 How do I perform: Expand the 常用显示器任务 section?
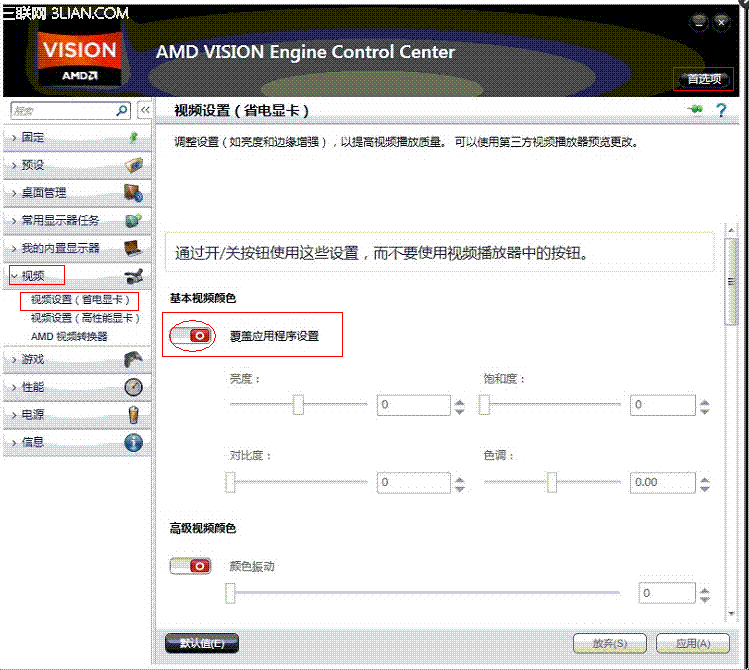[x=76, y=221]
